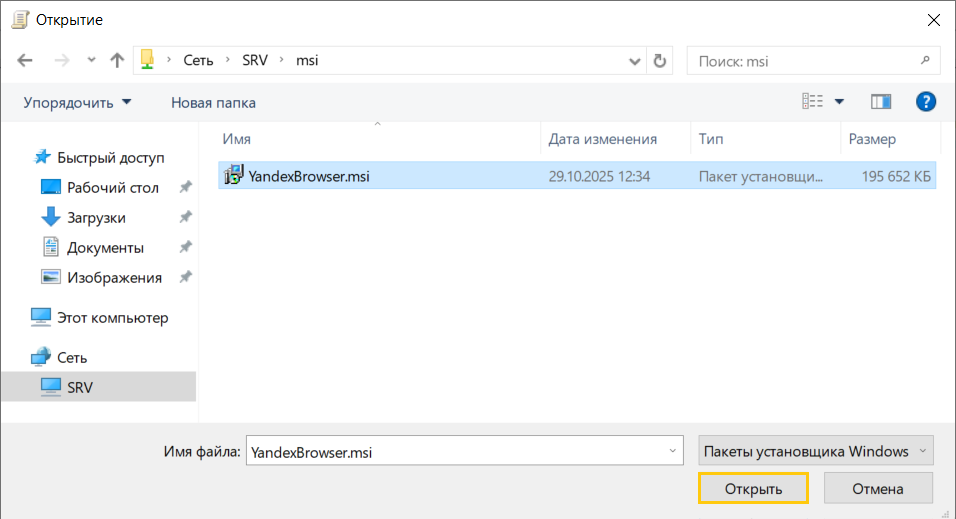Expand chevron after Сеть in address bar
This screenshot has height=519, width=956.
(227, 60)
